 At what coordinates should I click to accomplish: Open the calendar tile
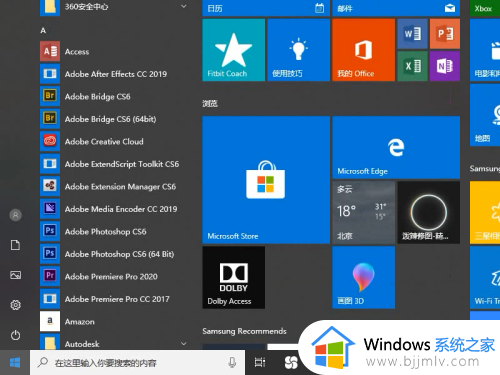(266, 8)
